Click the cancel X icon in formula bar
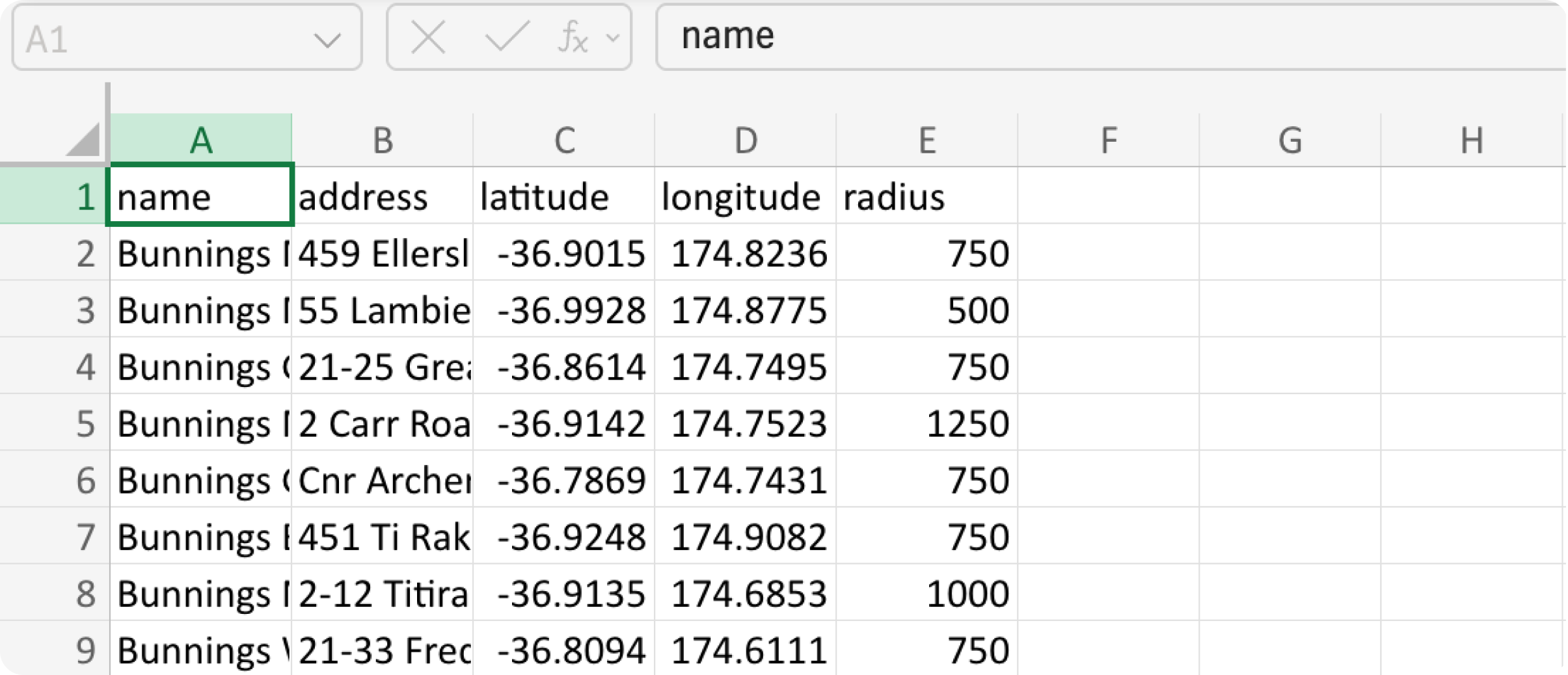 click(x=428, y=37)
